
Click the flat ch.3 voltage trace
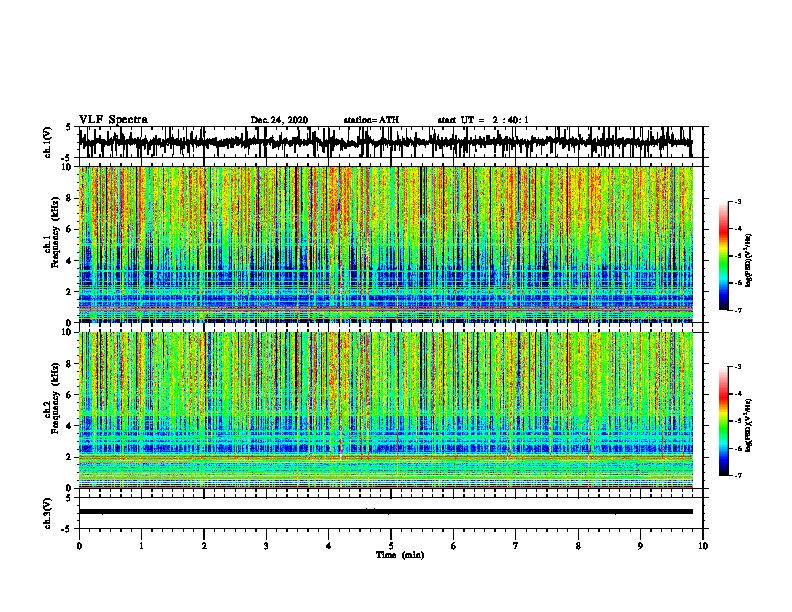pyautogui.click(x=385, y=512)
